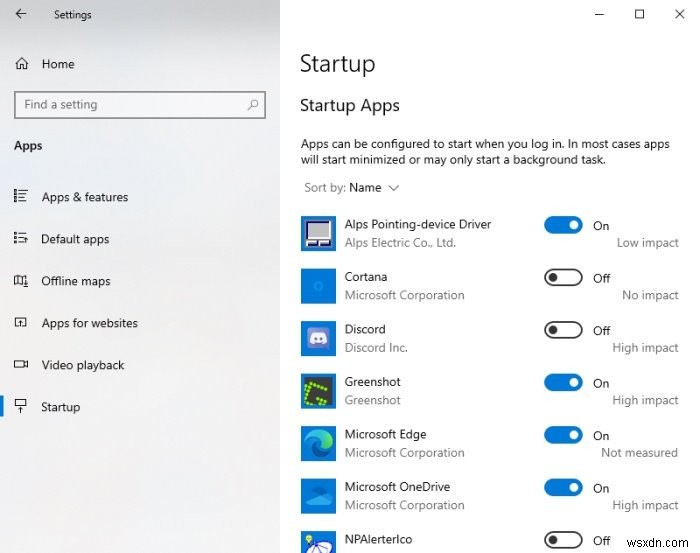Click the Startup Apps heading
This screenshot has width=700, height=553.
pyautogui.click(x=350, y=106)
